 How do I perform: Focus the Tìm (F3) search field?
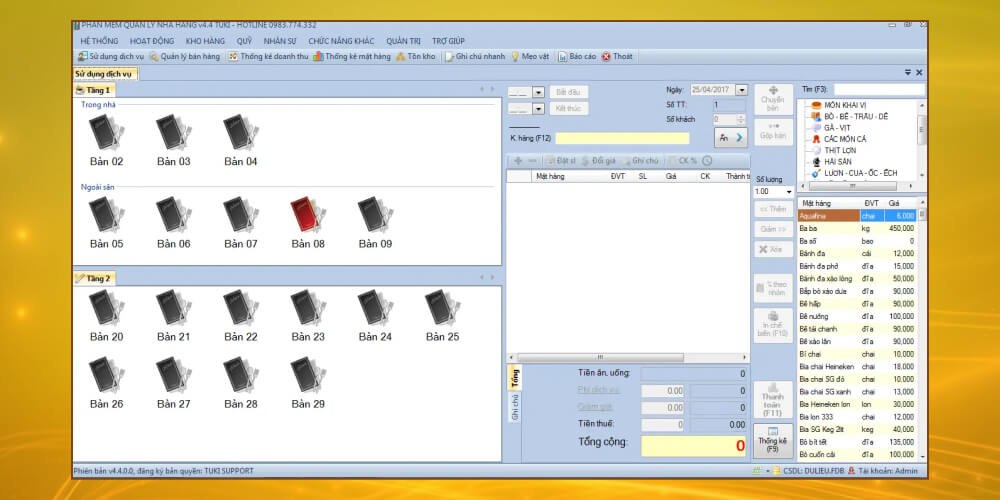point(878,90)
